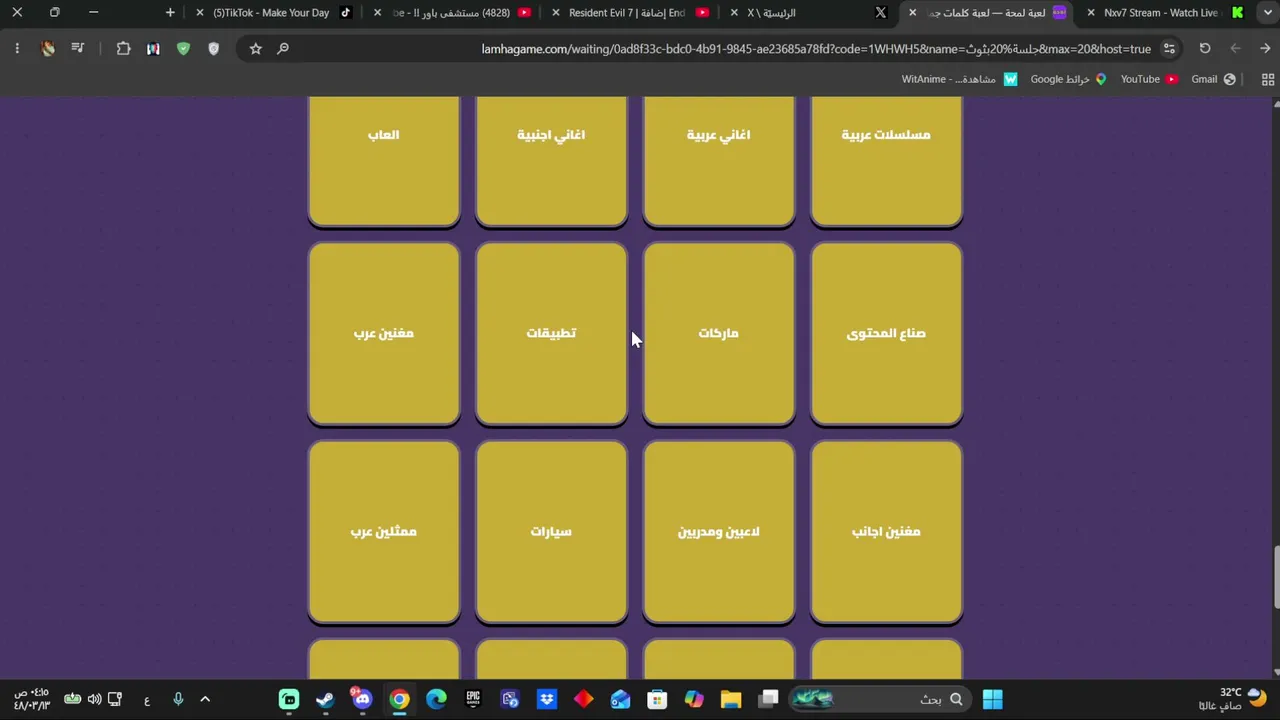Go back to previous page
Viewport: 1280px width, 720px height.
[1265, 49]
